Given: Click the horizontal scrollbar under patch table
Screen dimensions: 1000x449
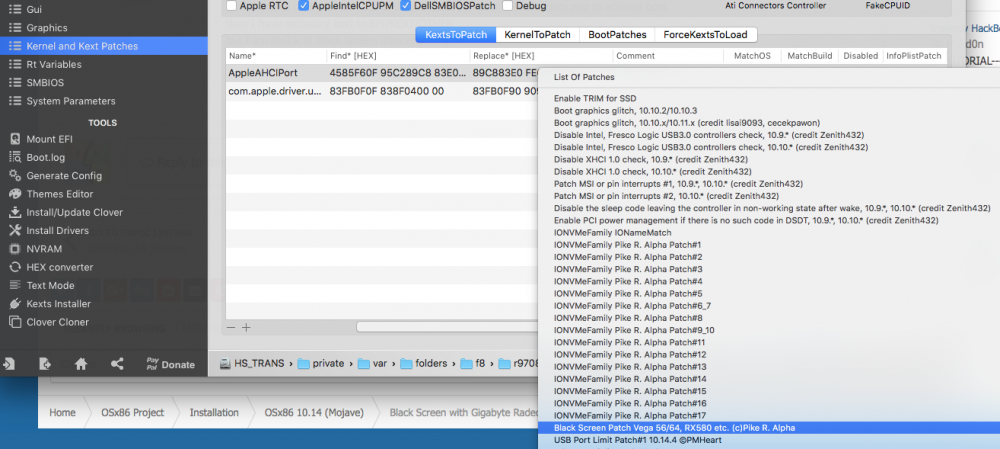Looking at the screenshot, I should [x=446, y=327].
